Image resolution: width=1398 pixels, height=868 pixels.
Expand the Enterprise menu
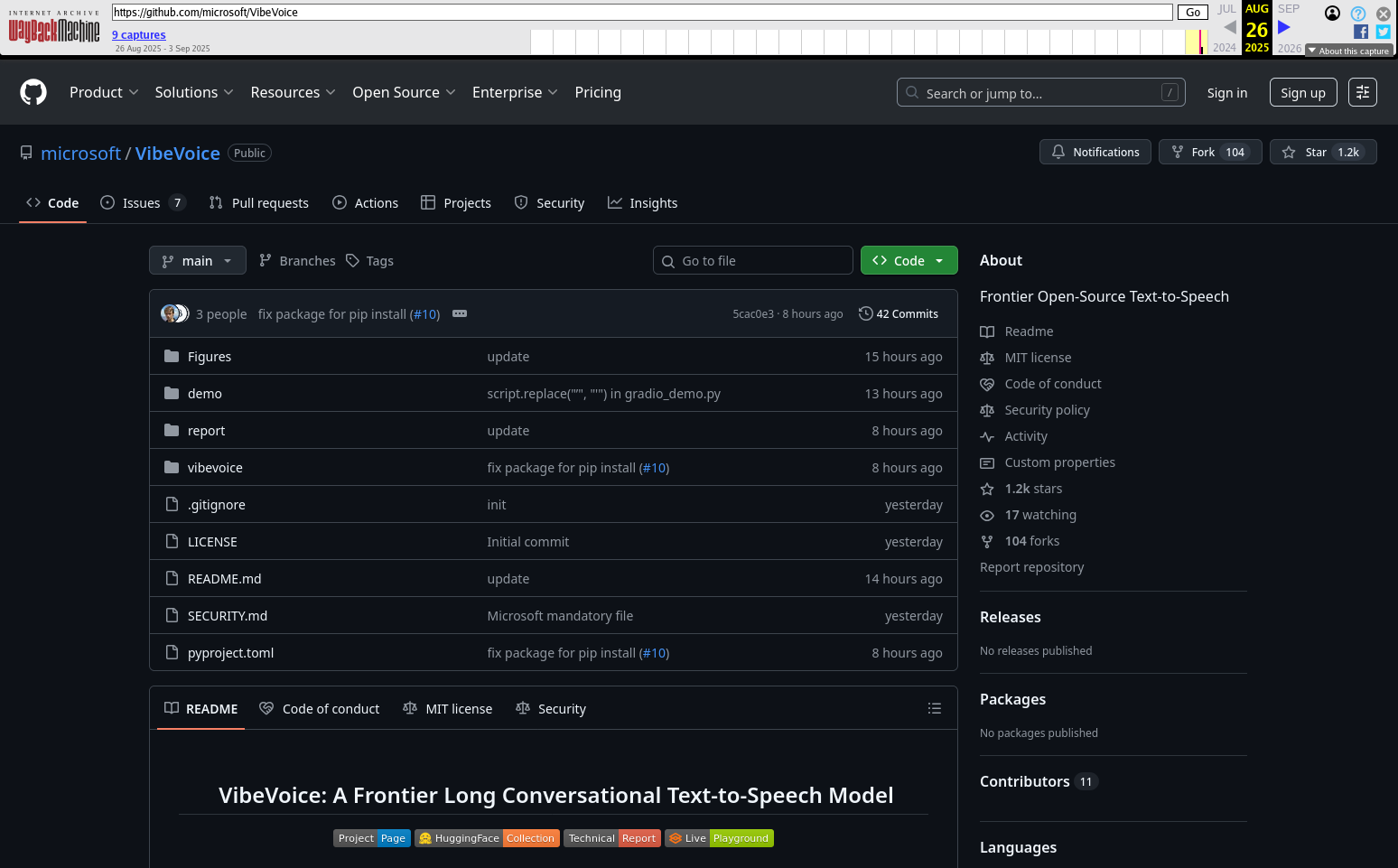516,92
